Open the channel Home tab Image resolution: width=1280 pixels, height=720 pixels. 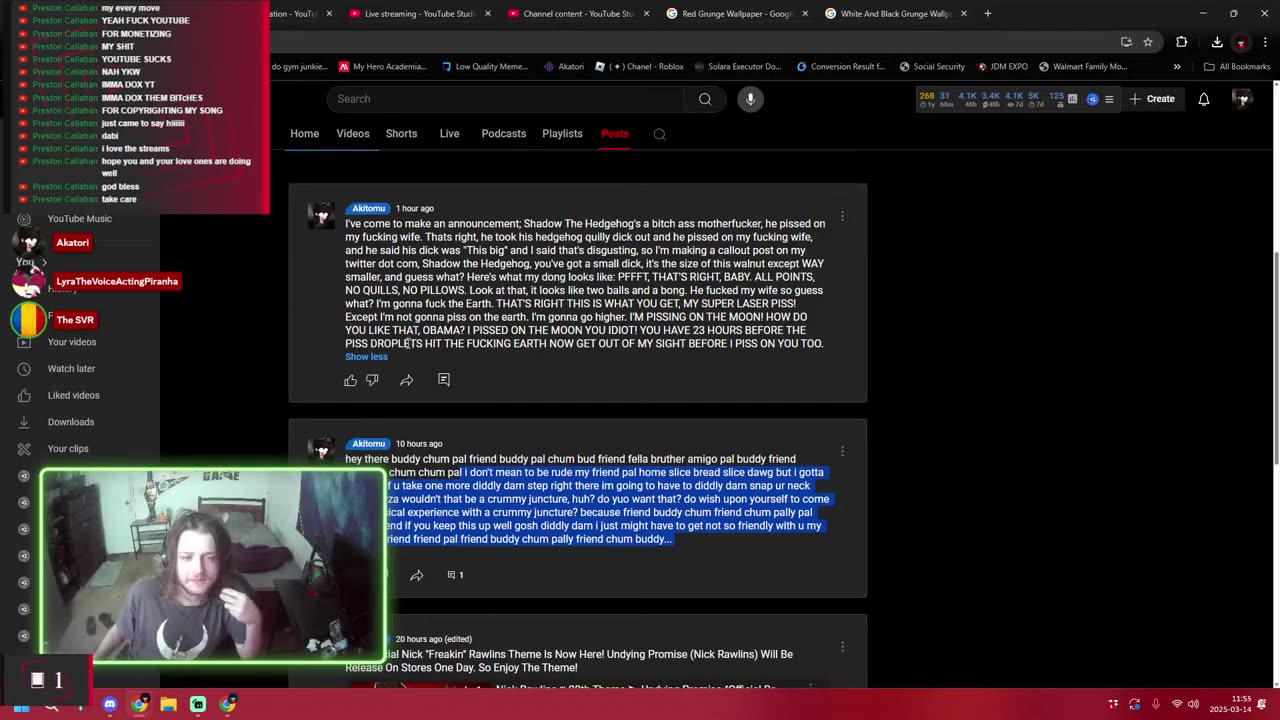pos(304,134)
